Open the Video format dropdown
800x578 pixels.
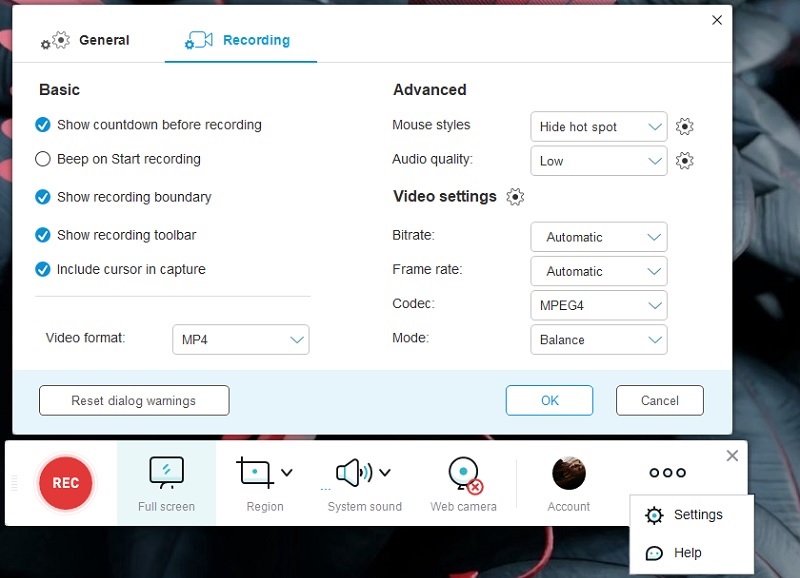pyautogui.click(x=240, y=339)
